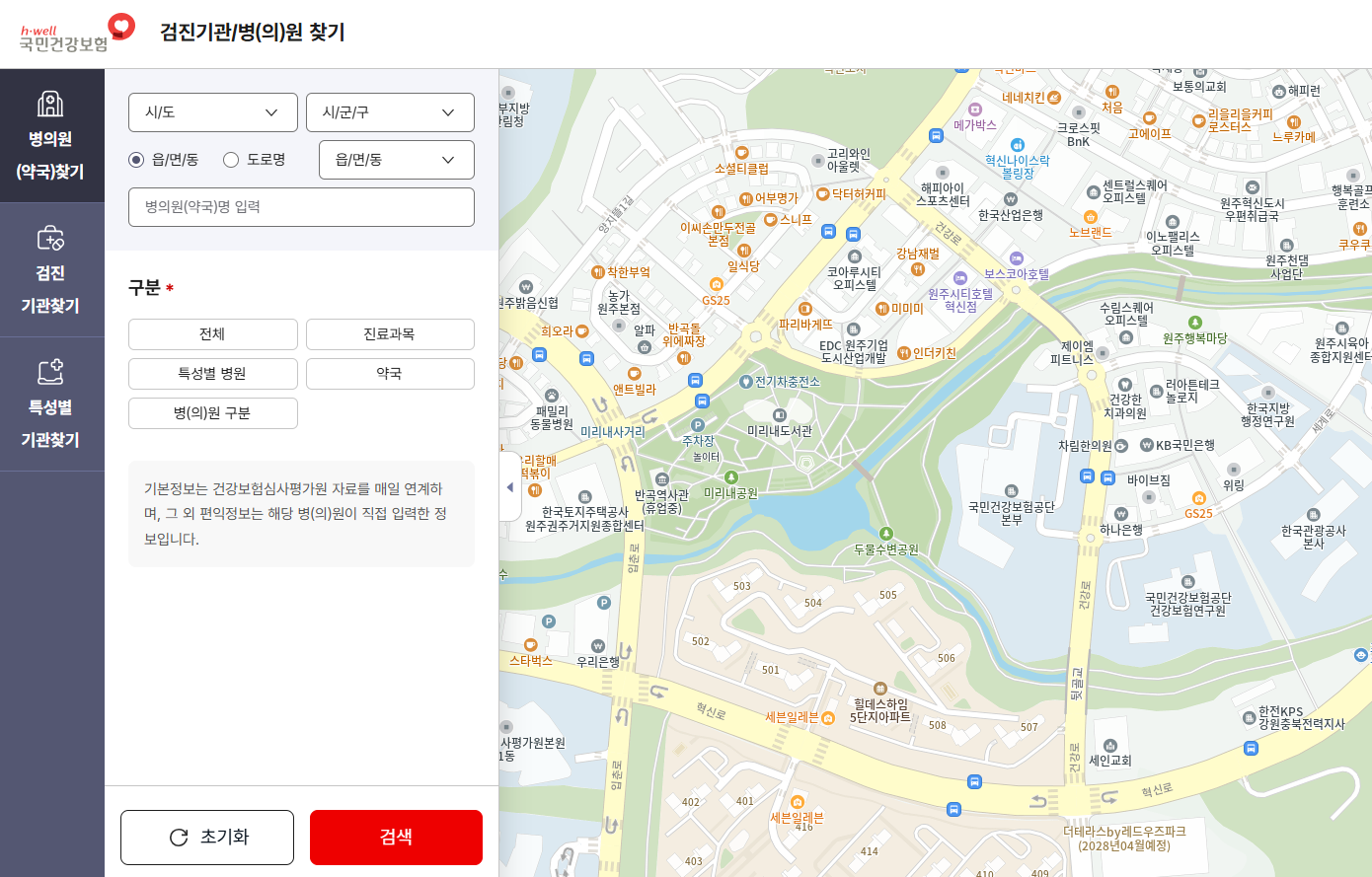Expand the 읍/면/동 dropdown
The height and width of the screenshot is (877, 1372).
[397, 160]
